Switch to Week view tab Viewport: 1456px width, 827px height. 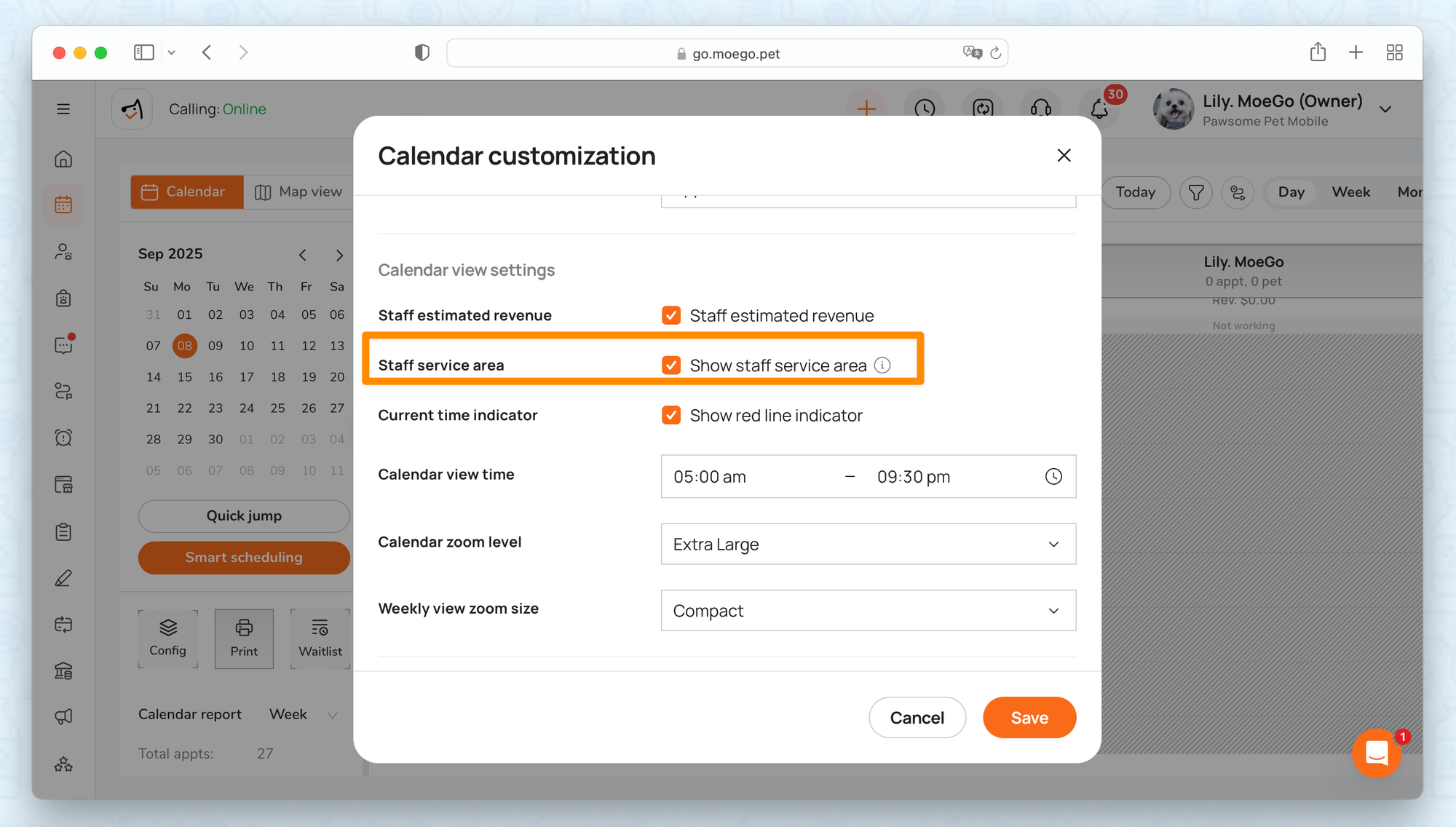pos(1350,192)
